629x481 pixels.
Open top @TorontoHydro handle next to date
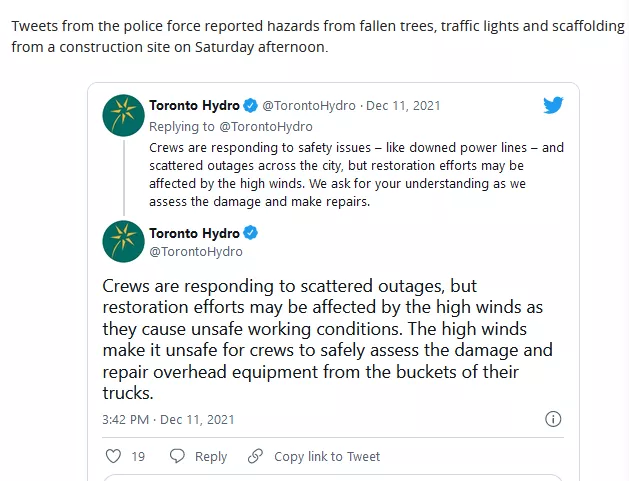309,106
